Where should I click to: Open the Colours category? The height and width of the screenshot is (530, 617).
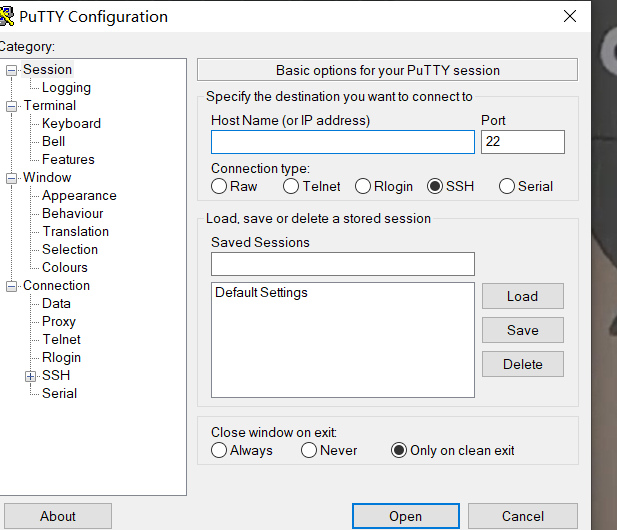(65, 268)
